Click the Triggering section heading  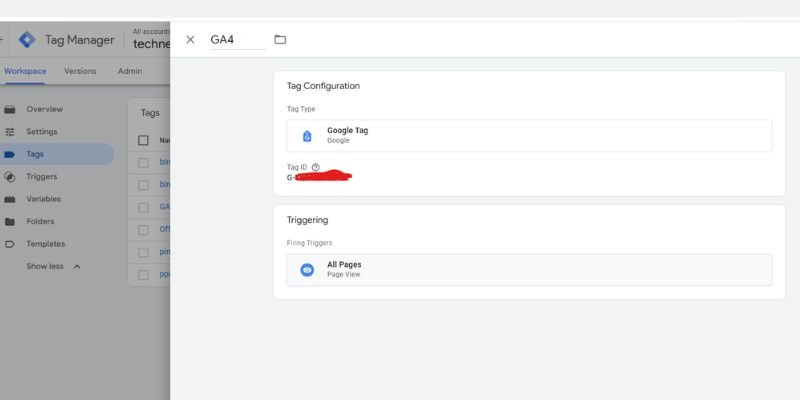click(307, 220)
